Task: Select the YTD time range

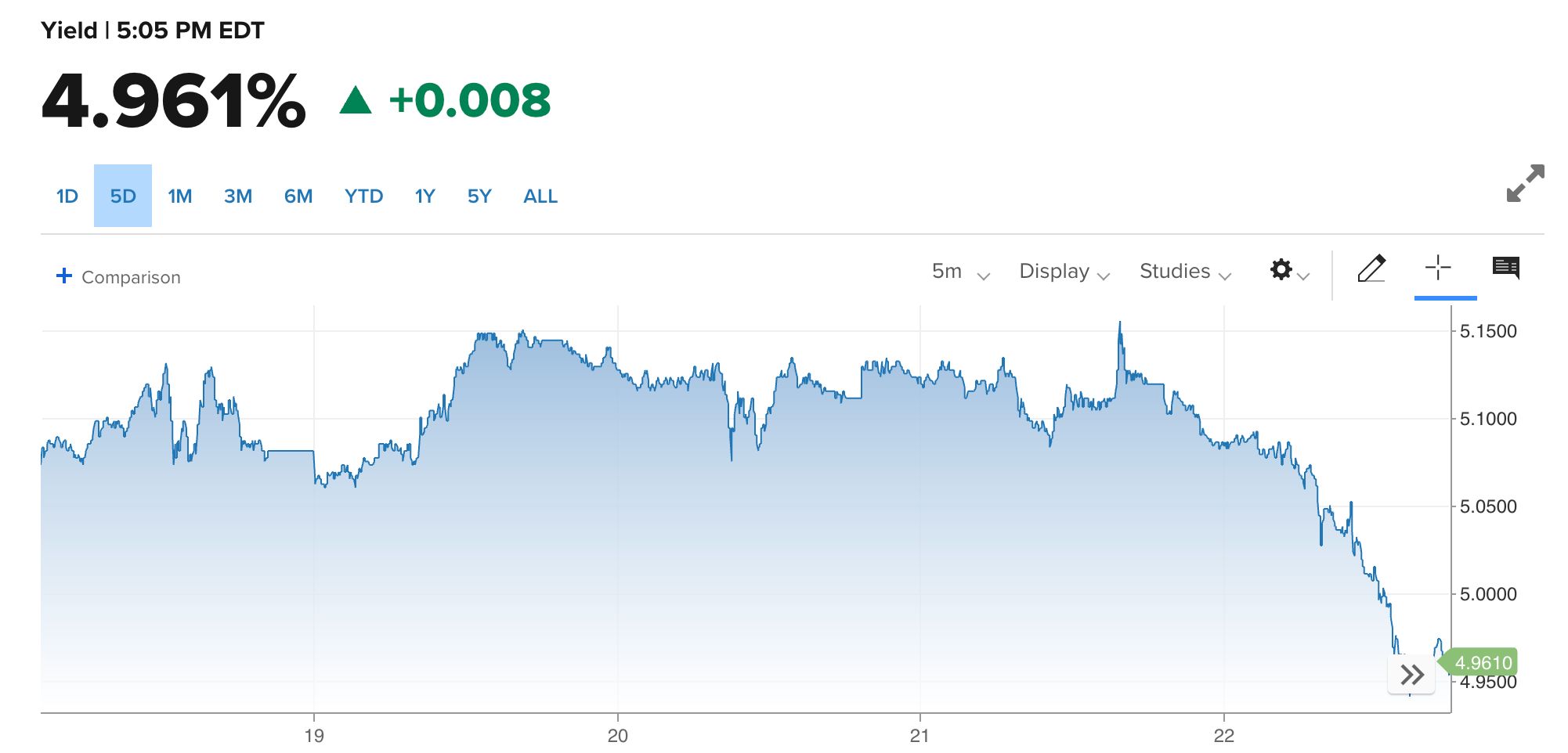Action: tap(364, 196)
